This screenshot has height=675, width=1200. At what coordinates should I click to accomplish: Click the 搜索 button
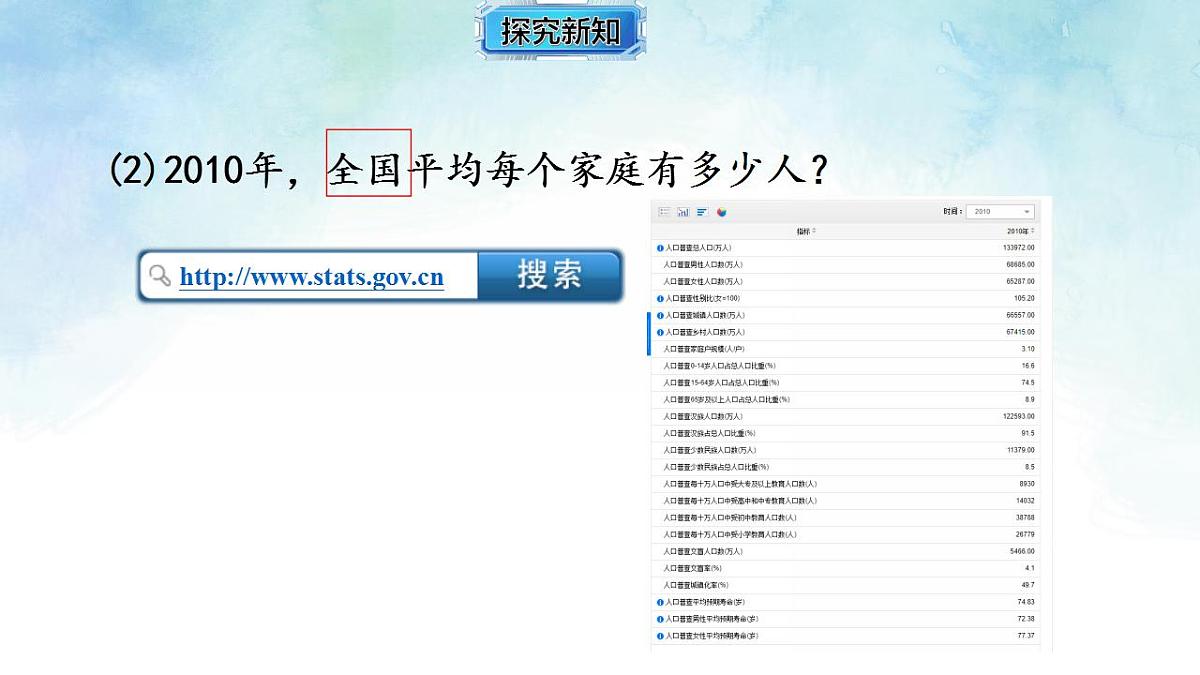tap(549, 275)
